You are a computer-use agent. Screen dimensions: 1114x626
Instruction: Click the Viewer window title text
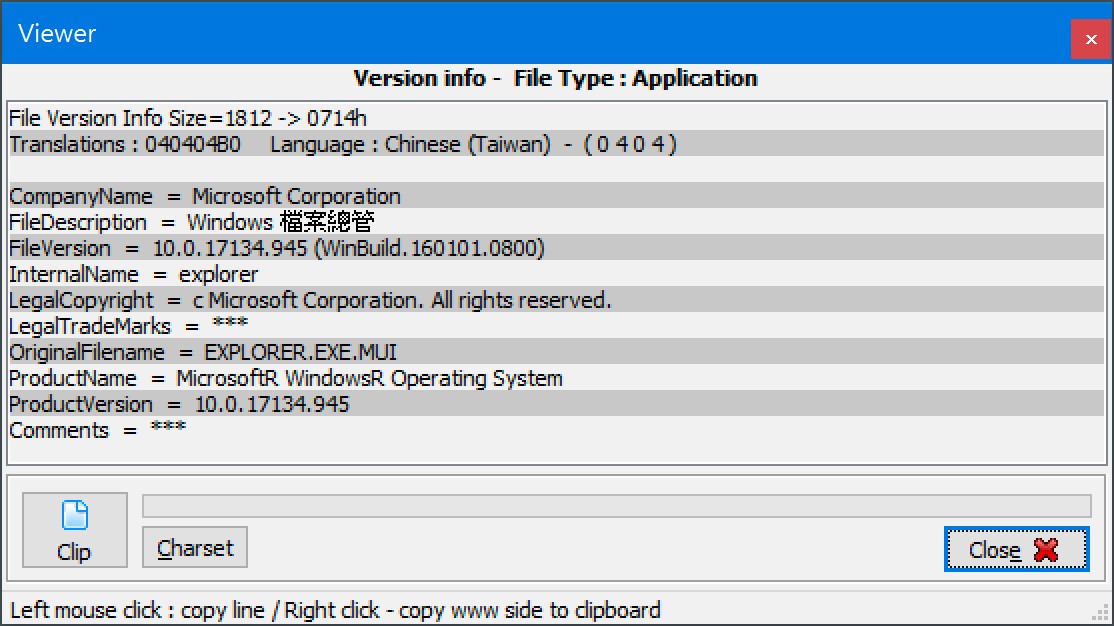pos(57,33)
